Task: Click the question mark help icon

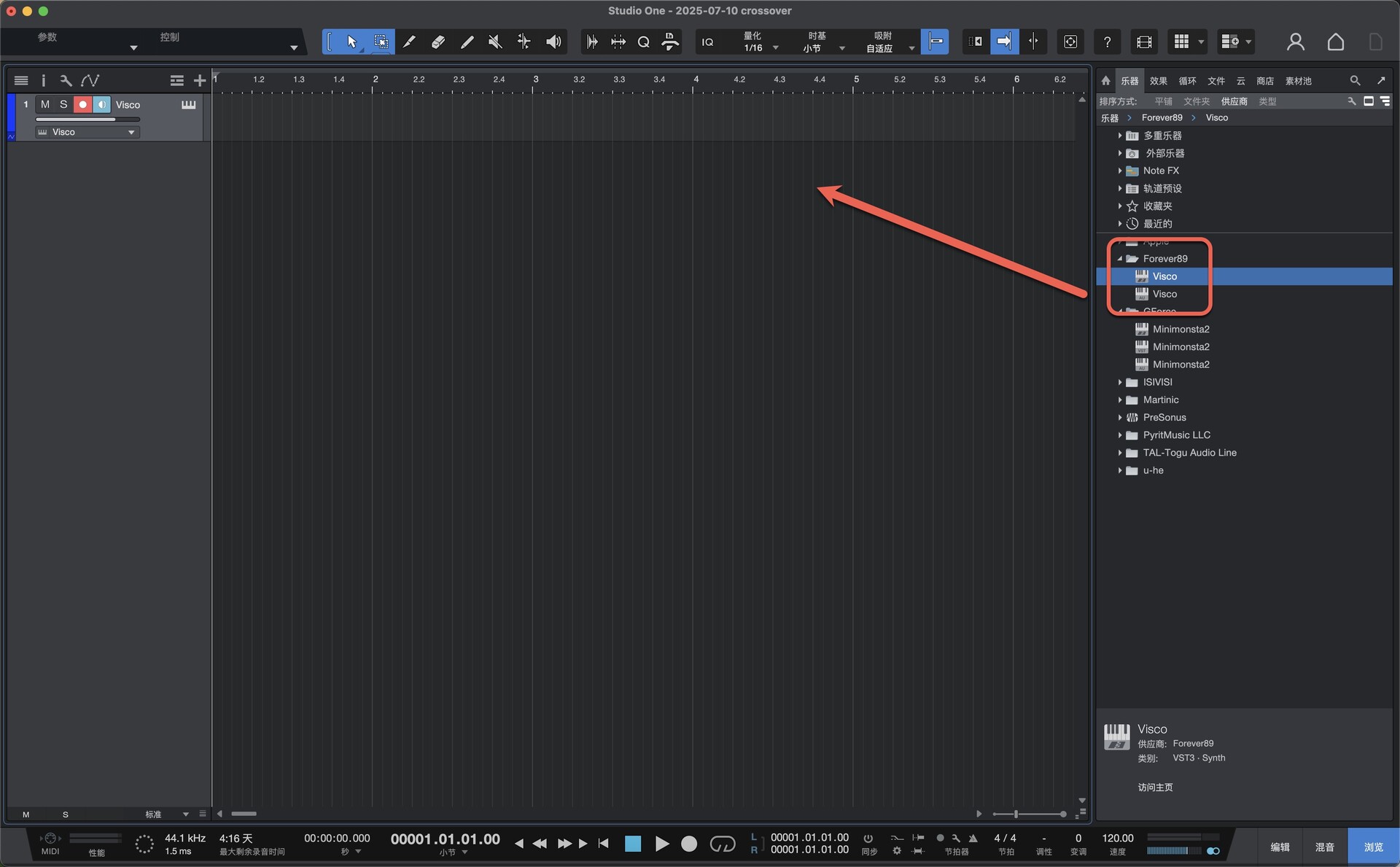Action: coord(1107,42)
